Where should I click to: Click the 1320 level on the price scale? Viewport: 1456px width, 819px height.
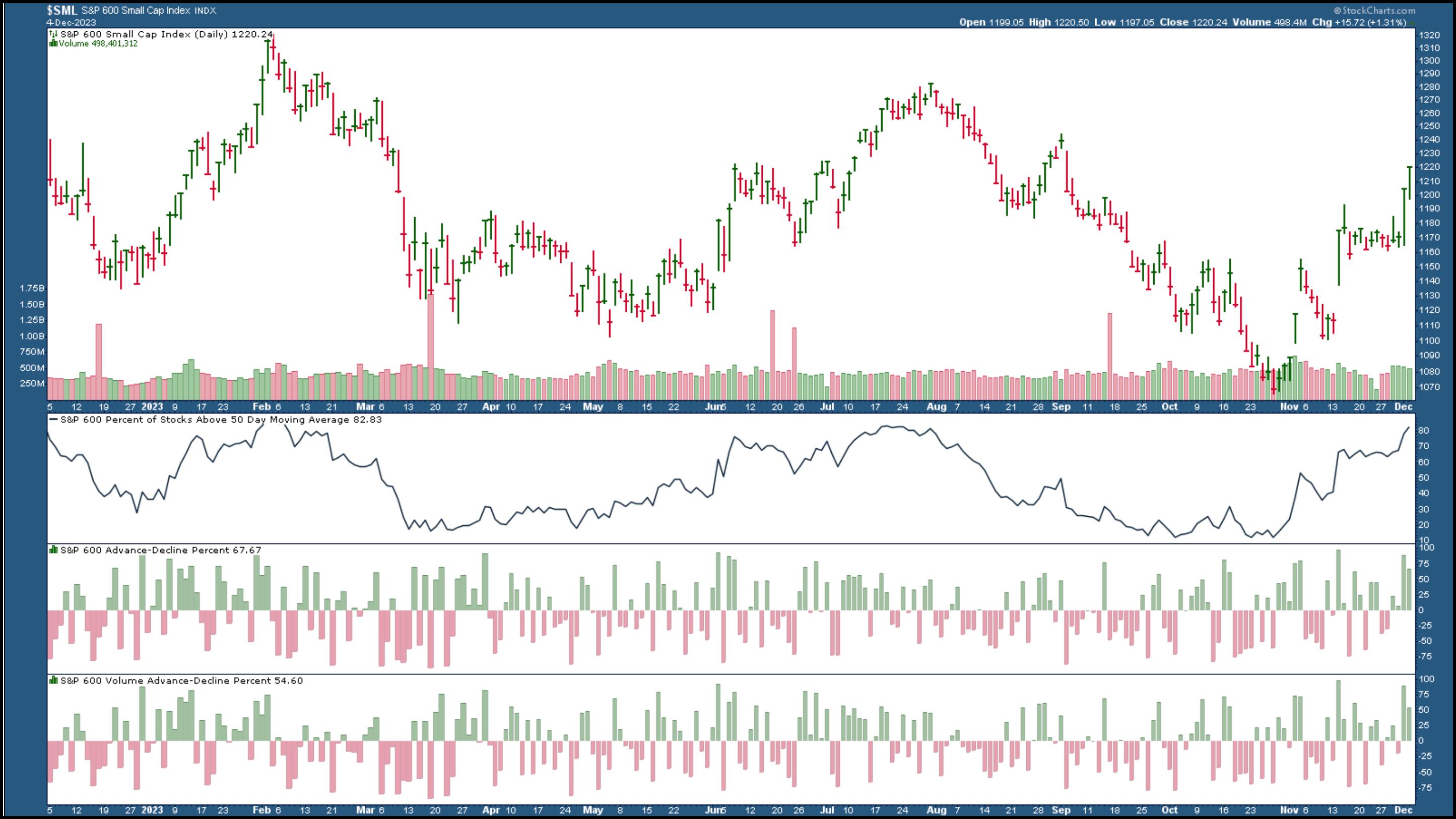(x=1429, y=35)
